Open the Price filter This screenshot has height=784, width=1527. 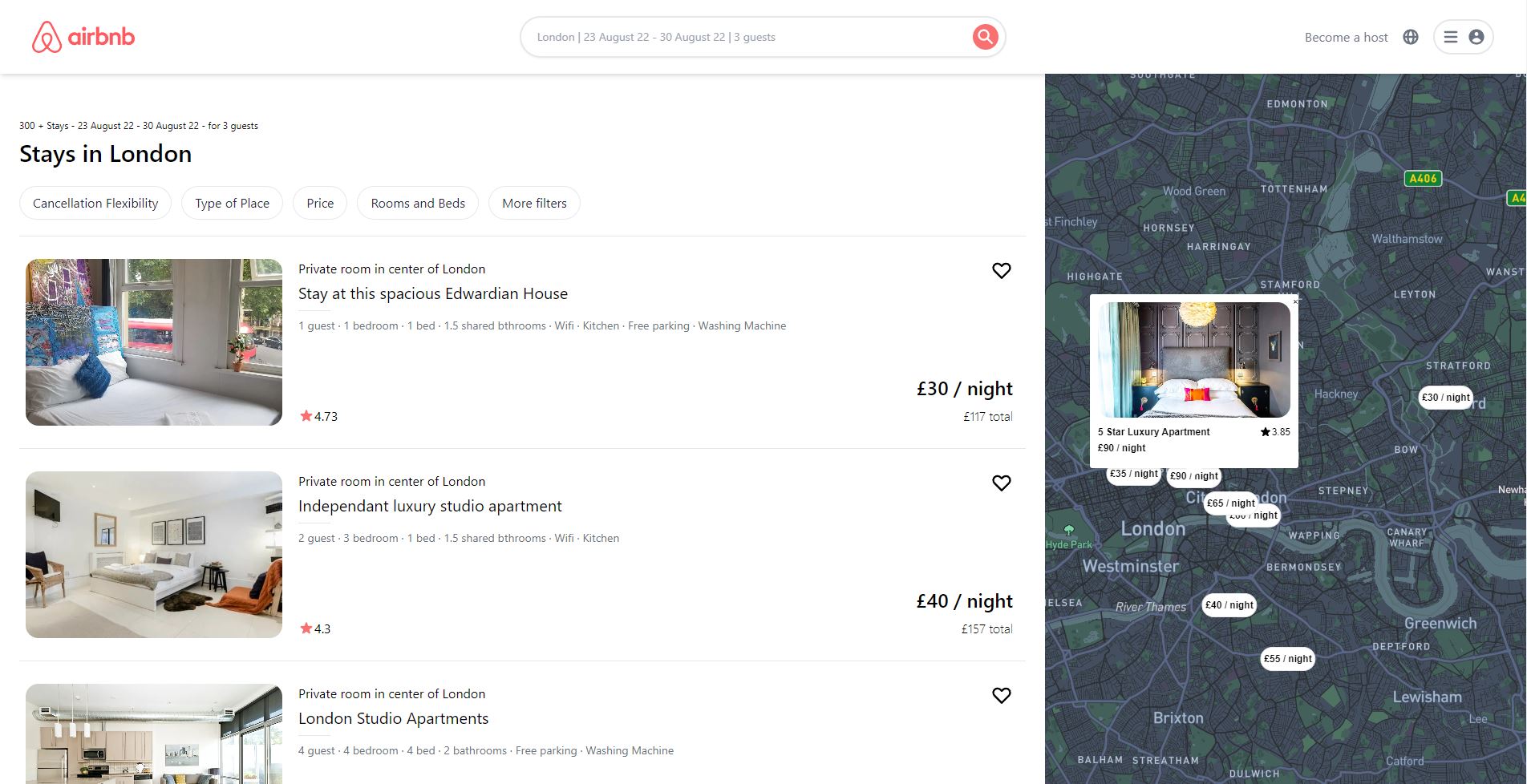click(x=319, y=203)
